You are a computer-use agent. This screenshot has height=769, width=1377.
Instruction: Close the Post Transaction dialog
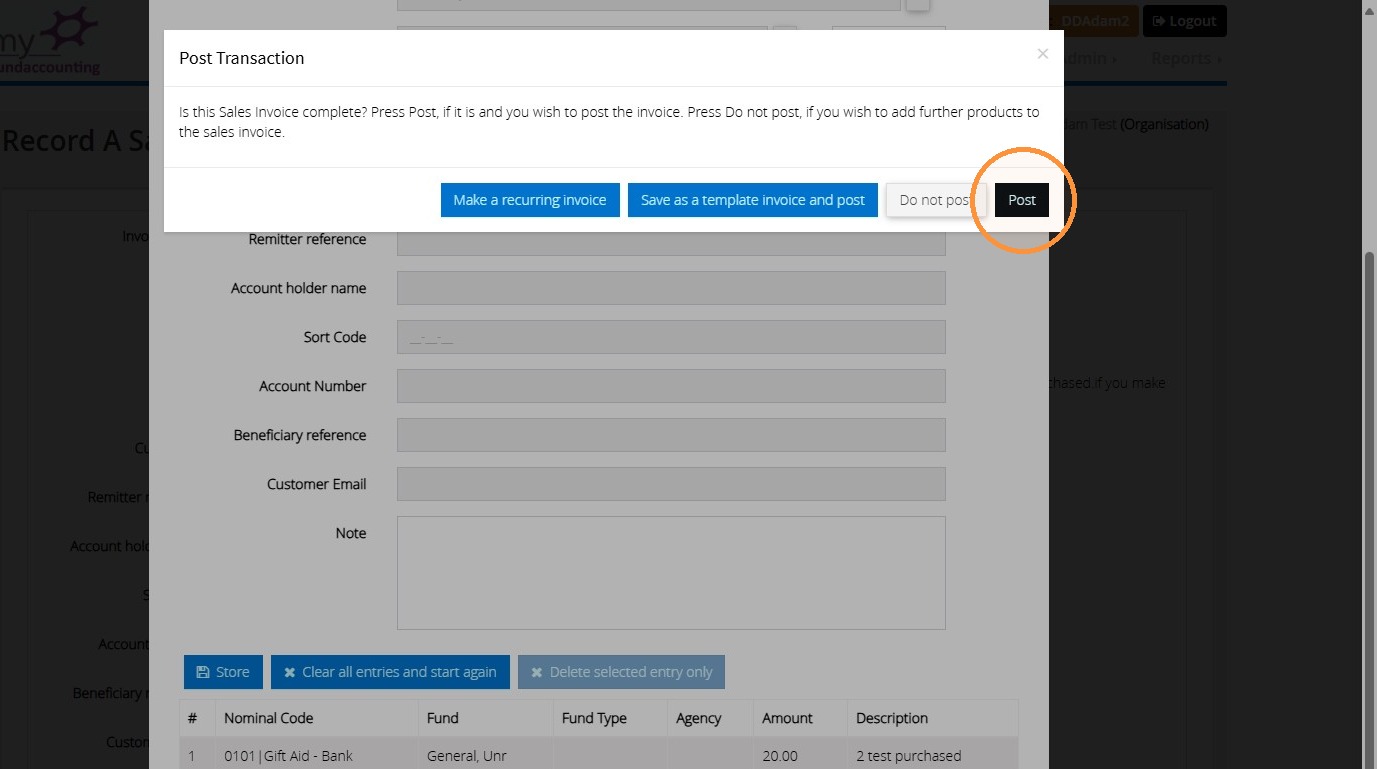(1043, 54)
